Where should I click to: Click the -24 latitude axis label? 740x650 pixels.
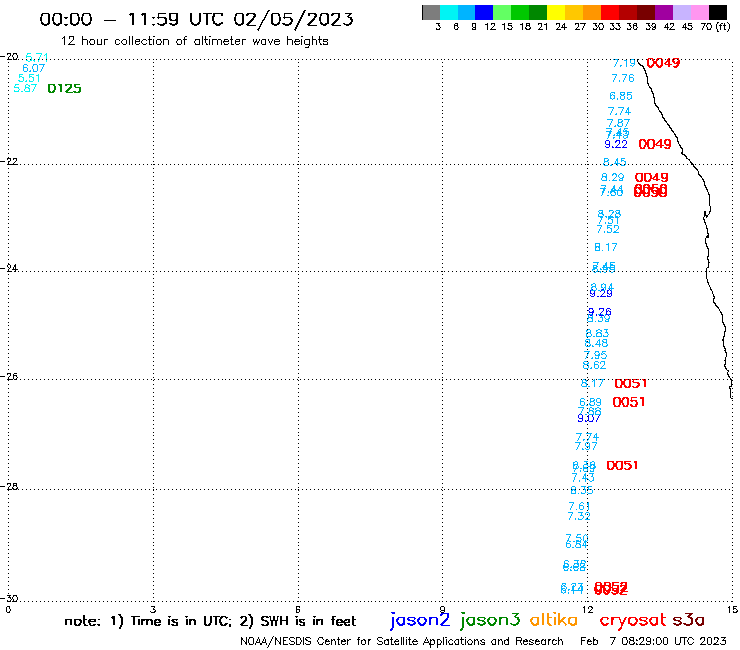[9, 268]
